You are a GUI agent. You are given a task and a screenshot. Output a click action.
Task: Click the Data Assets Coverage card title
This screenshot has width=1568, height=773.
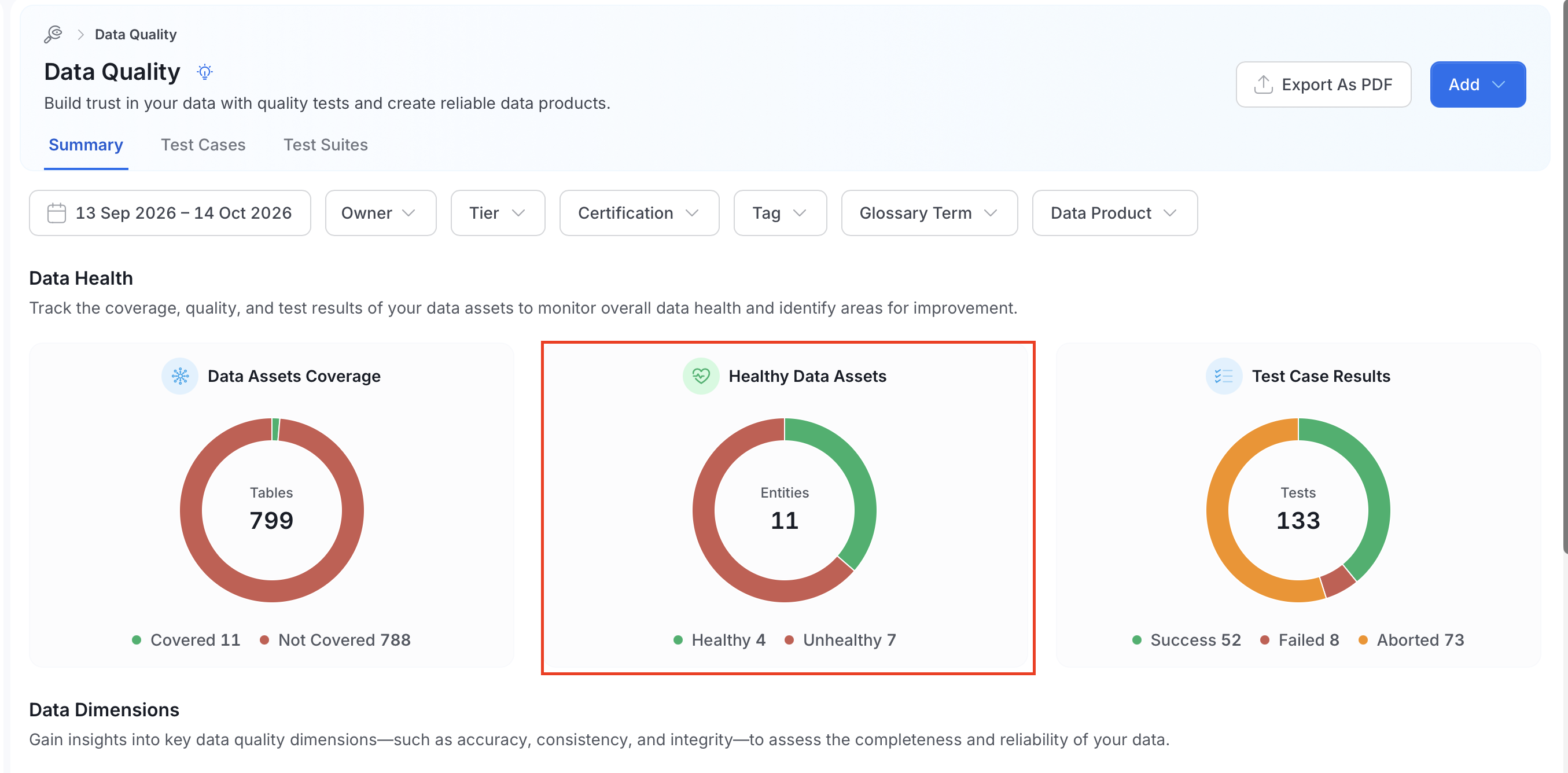(x=294, y=376)
